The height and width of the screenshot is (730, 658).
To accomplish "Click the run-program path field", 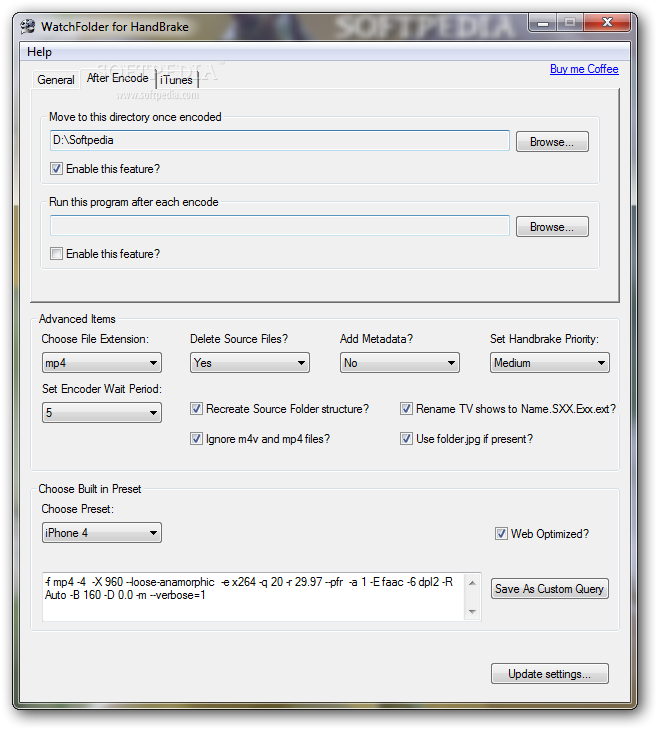I will [279, 225].
